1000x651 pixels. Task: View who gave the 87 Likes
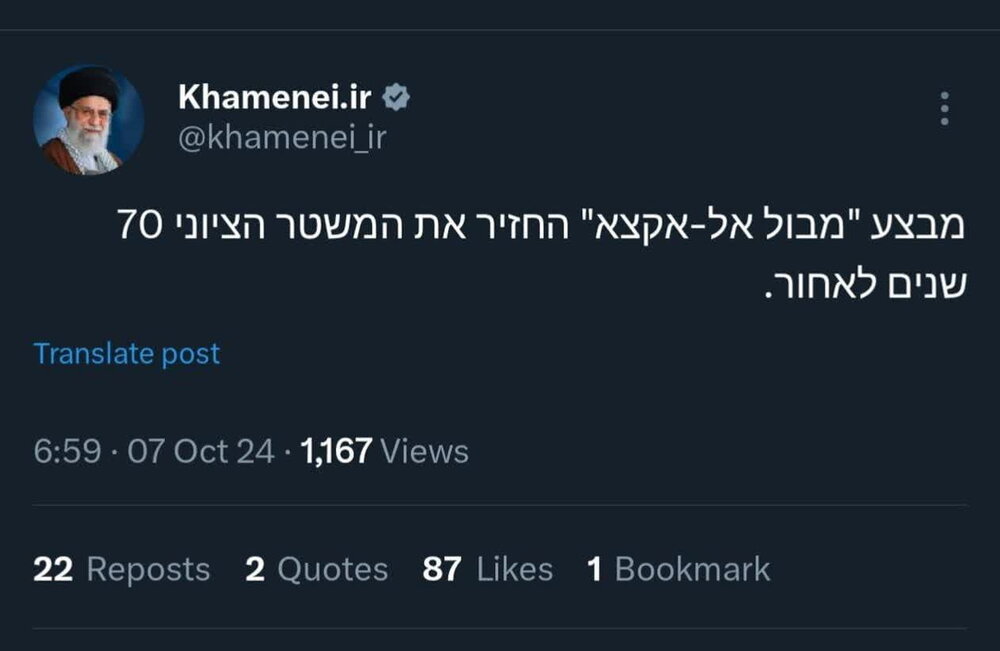[485, 569]
